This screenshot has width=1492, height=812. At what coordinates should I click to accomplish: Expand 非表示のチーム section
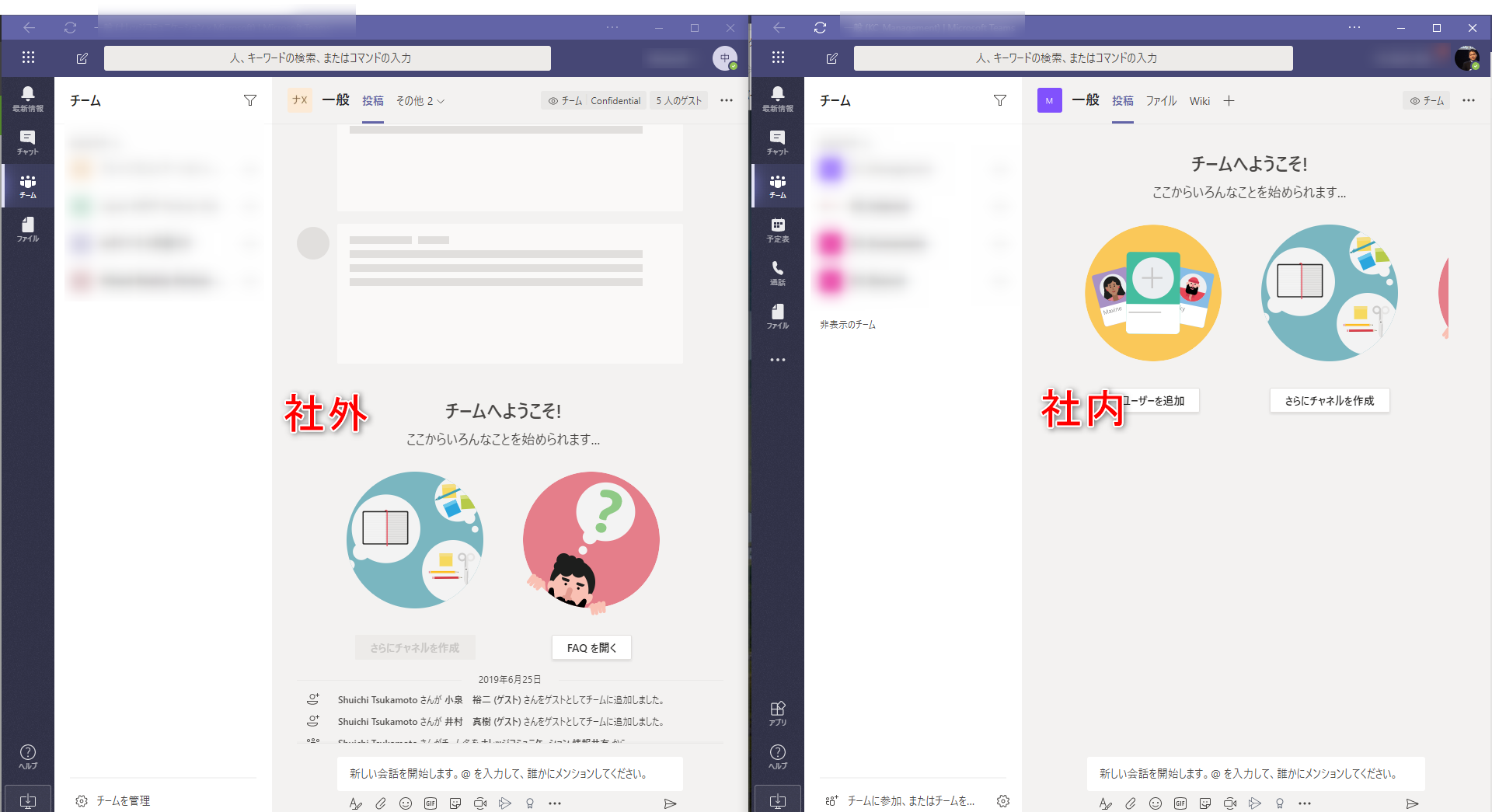(x=848, y=325)
